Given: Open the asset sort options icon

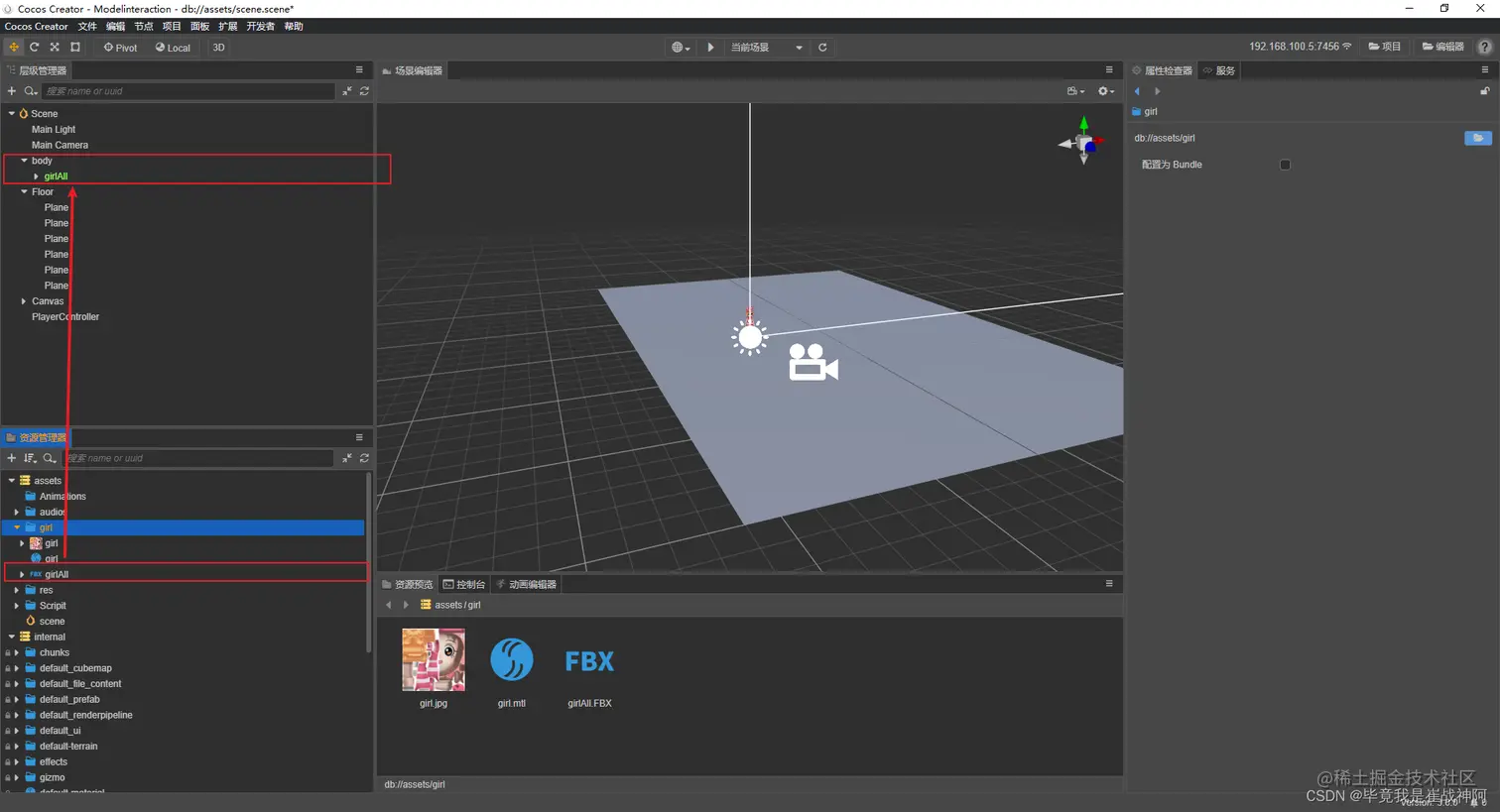Looking at the screenshot, I should [30, 458].
